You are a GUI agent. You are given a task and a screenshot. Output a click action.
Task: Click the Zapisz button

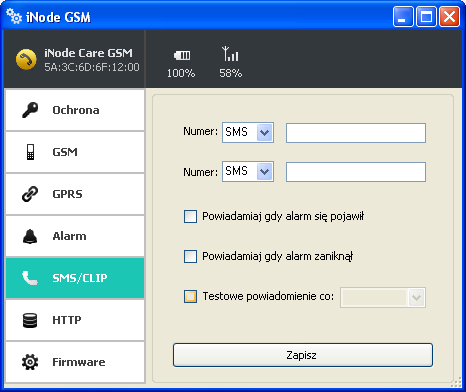[x=303, y=355]
